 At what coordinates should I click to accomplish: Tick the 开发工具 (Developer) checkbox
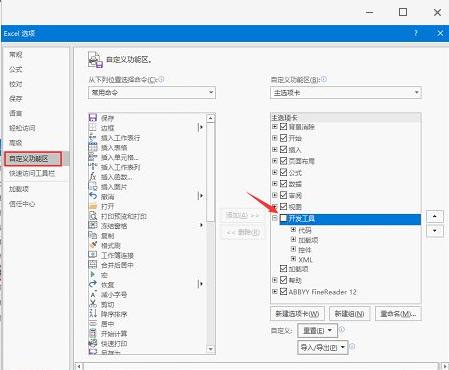click(283, 218)
